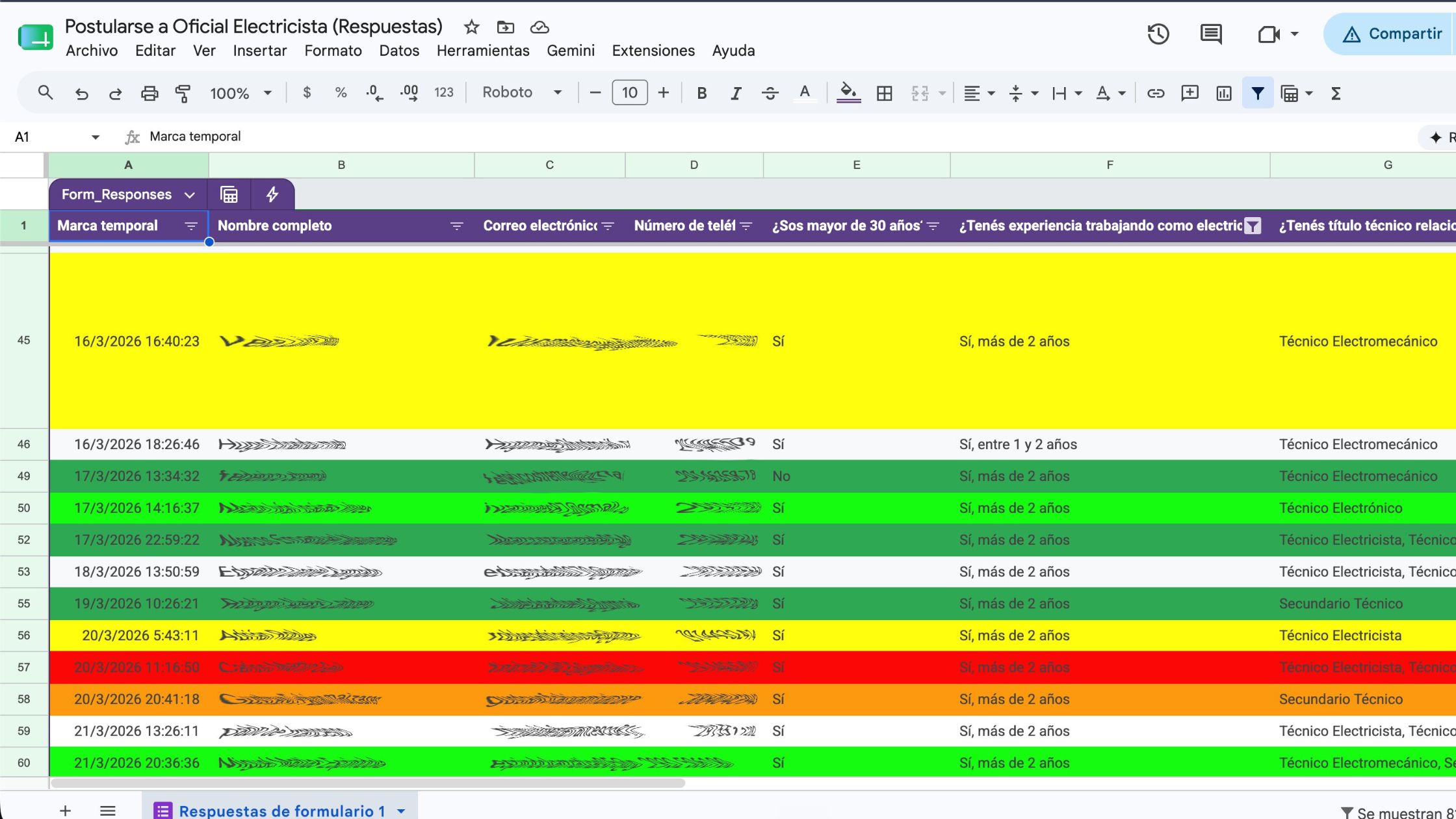Open active filter on experiencia column
This screenshot has width=1456, height=819.
(1253, 226)
